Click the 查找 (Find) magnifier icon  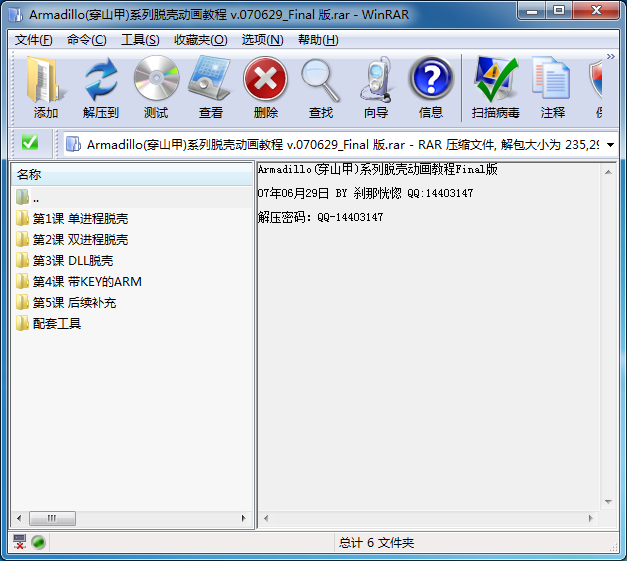(320, 80)
